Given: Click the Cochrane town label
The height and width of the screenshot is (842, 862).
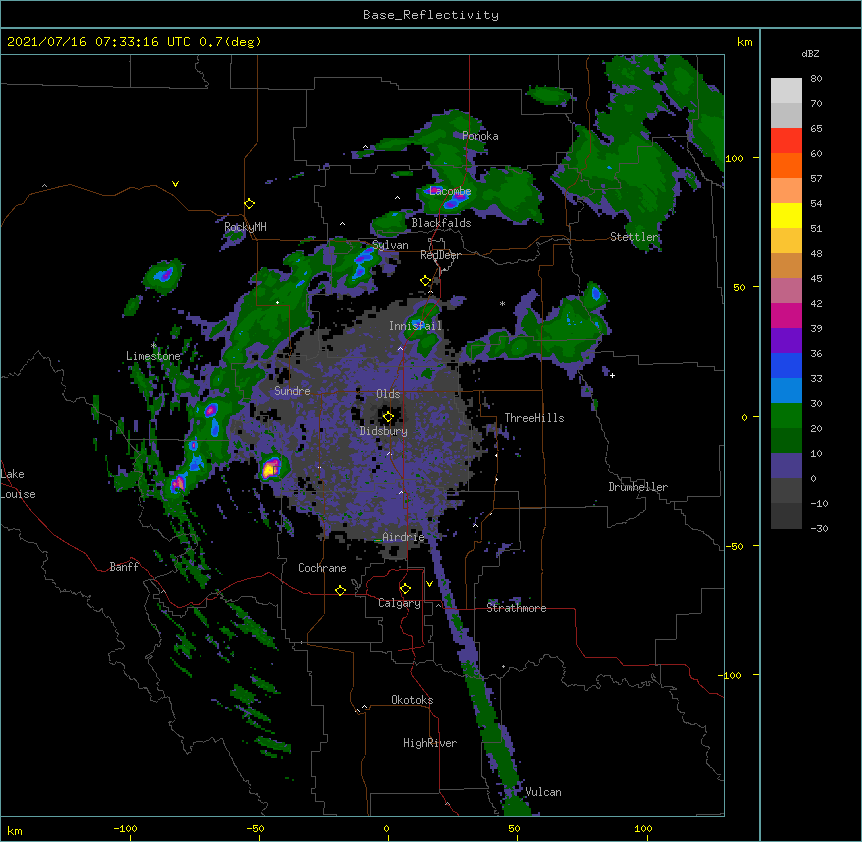Looking at the screenshot, I should (x=322, y=568).
